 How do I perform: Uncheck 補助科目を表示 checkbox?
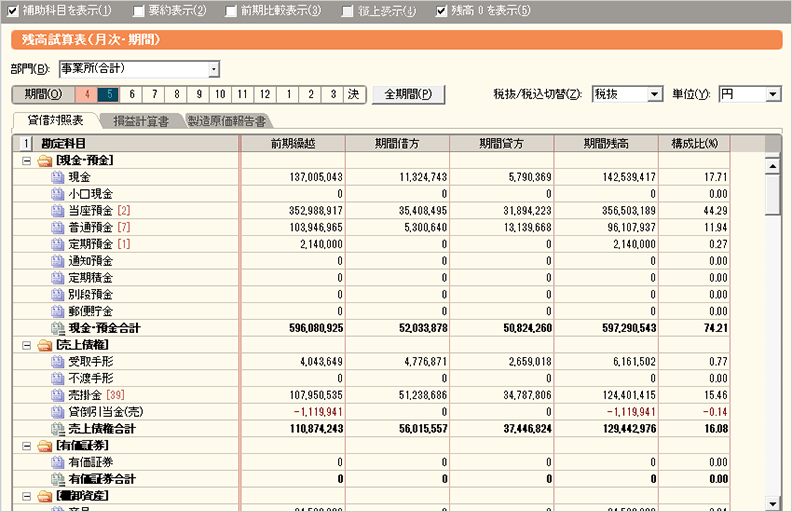[x=12, y=11]
